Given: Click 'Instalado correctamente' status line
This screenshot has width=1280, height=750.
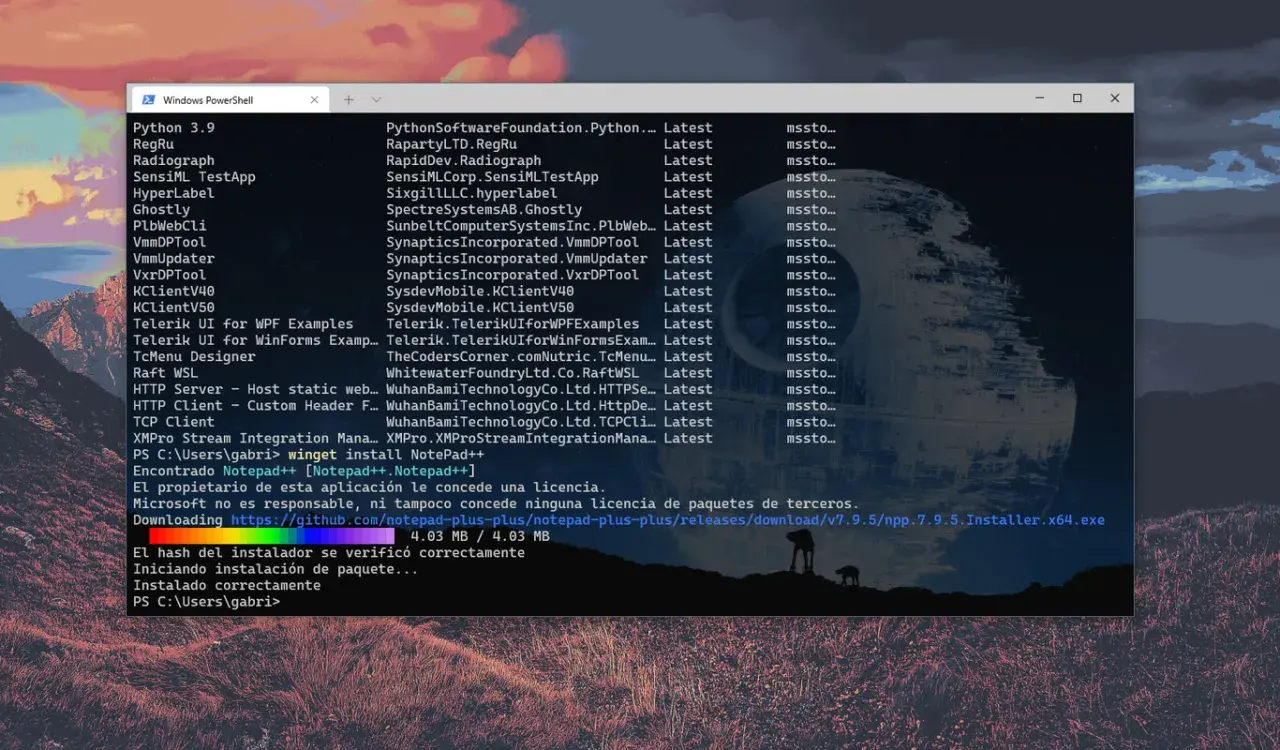Looking at the screenshot, I should pyautogui.click(x=227, y=586).
